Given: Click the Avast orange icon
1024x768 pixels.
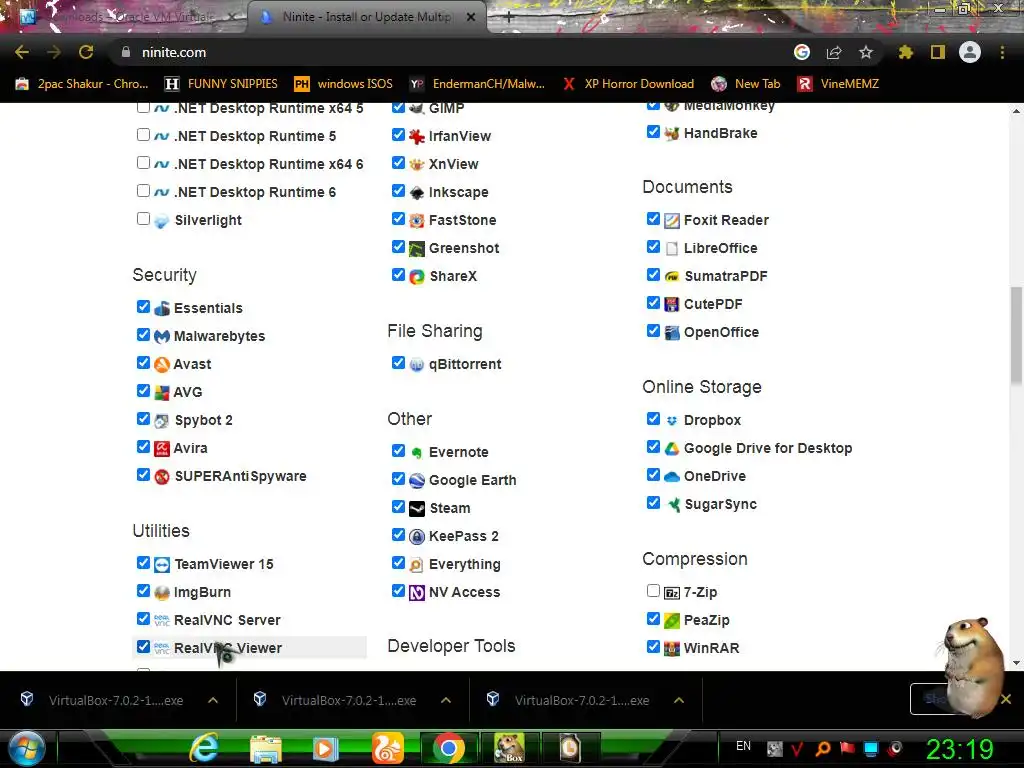Looking at the screenshot, I should click(162, 364).
